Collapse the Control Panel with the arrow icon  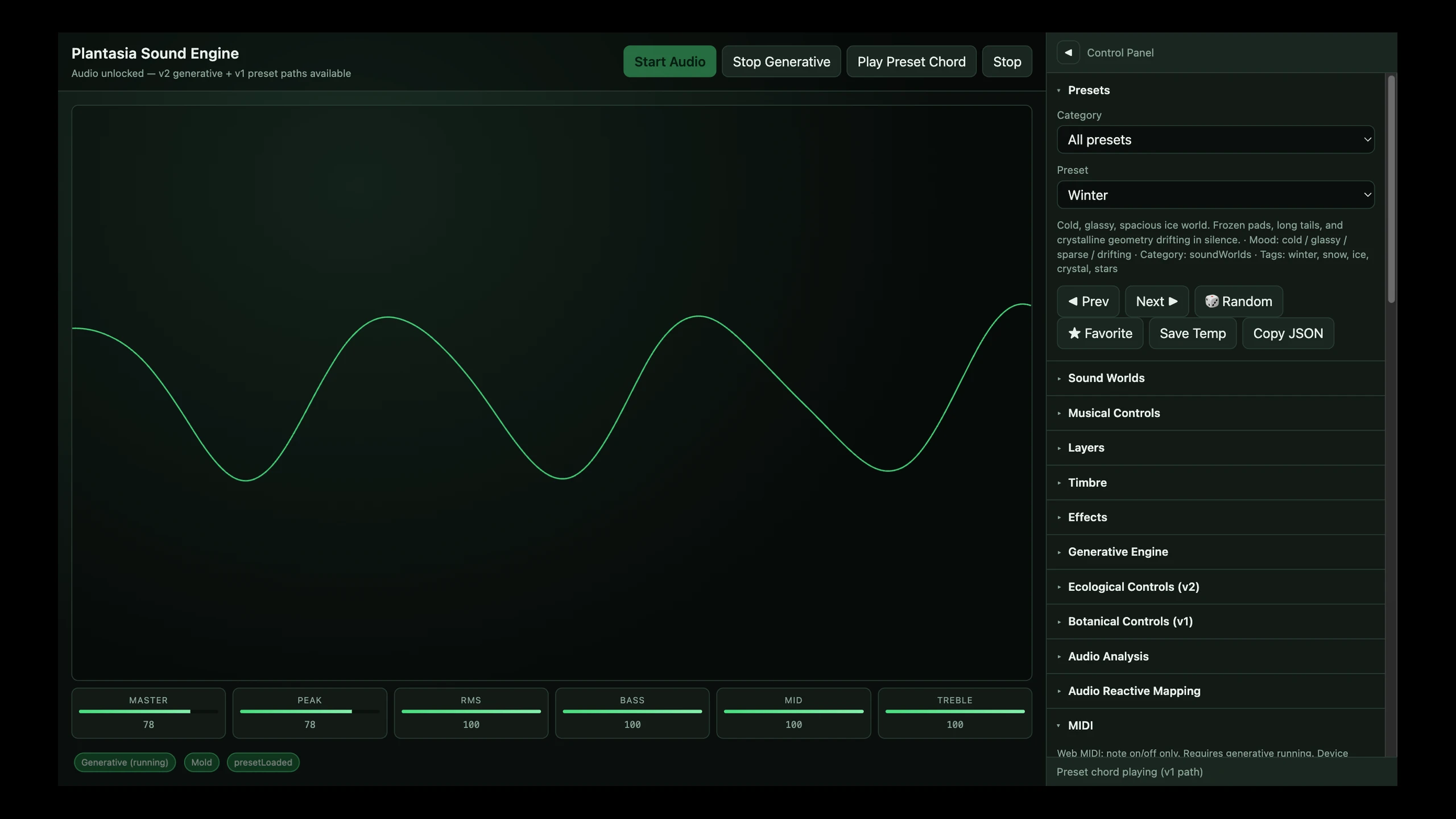[x=1068, y=52]
